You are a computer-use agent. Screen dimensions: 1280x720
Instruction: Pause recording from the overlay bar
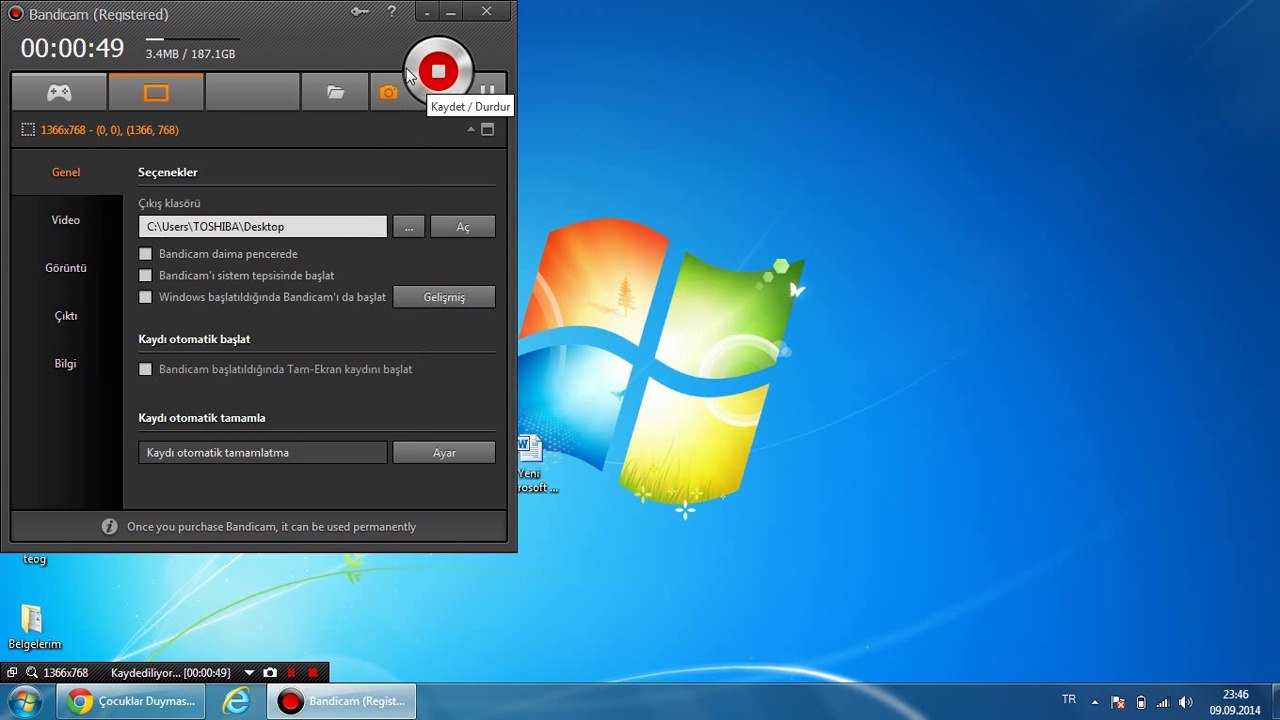pos(292,673)
